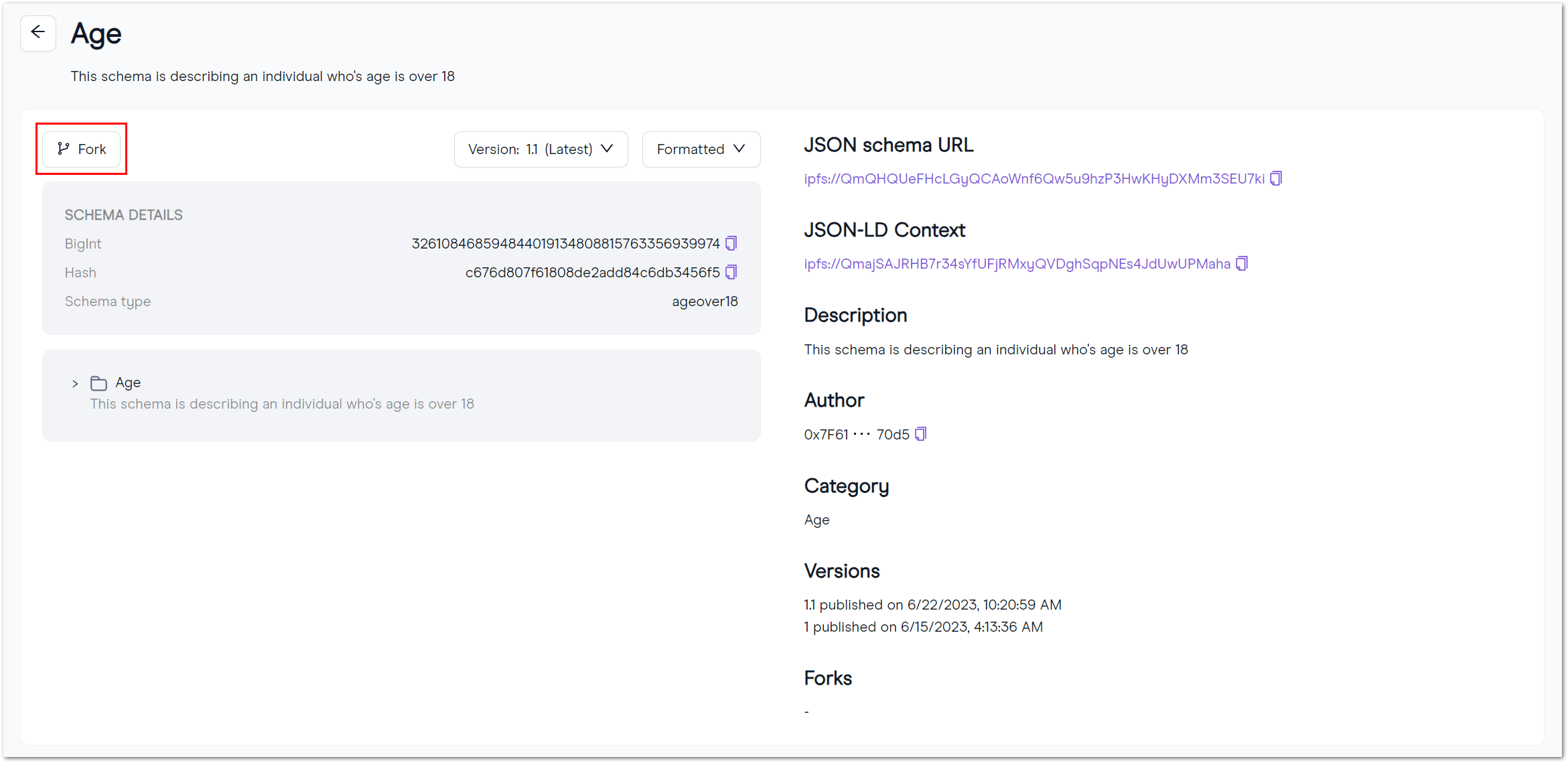Screen dimensions: 1568x763
Task: Copy the JSON schema URL
Action: point(1276,178)
